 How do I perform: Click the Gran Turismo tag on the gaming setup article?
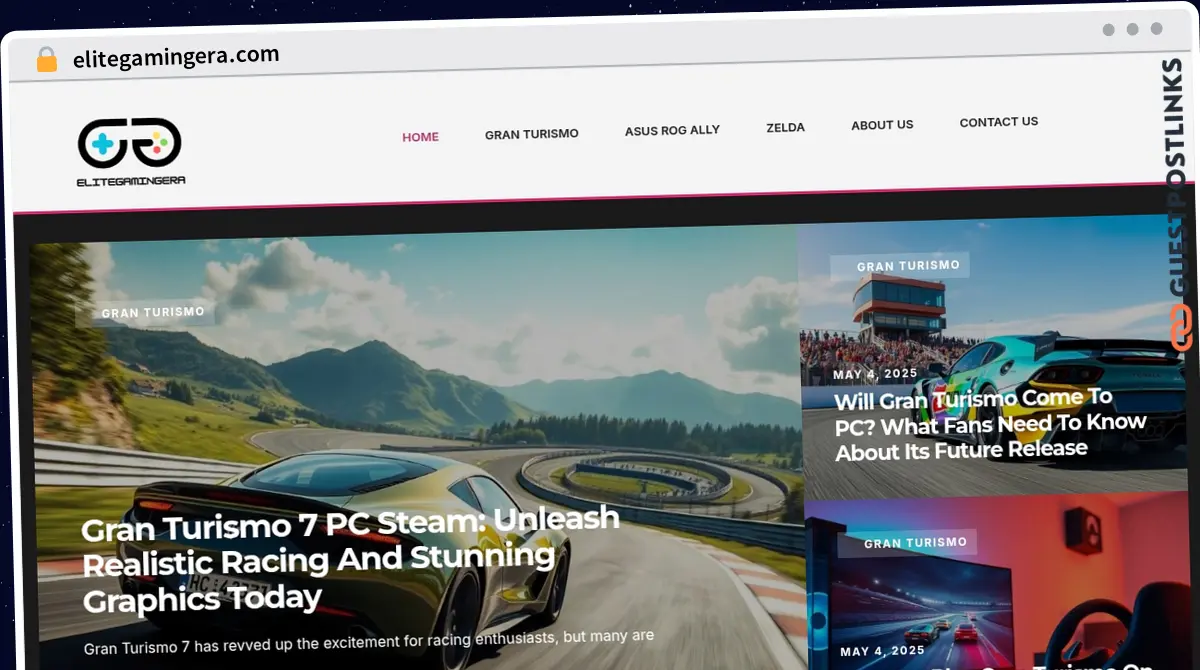click(x=915, y=543)
